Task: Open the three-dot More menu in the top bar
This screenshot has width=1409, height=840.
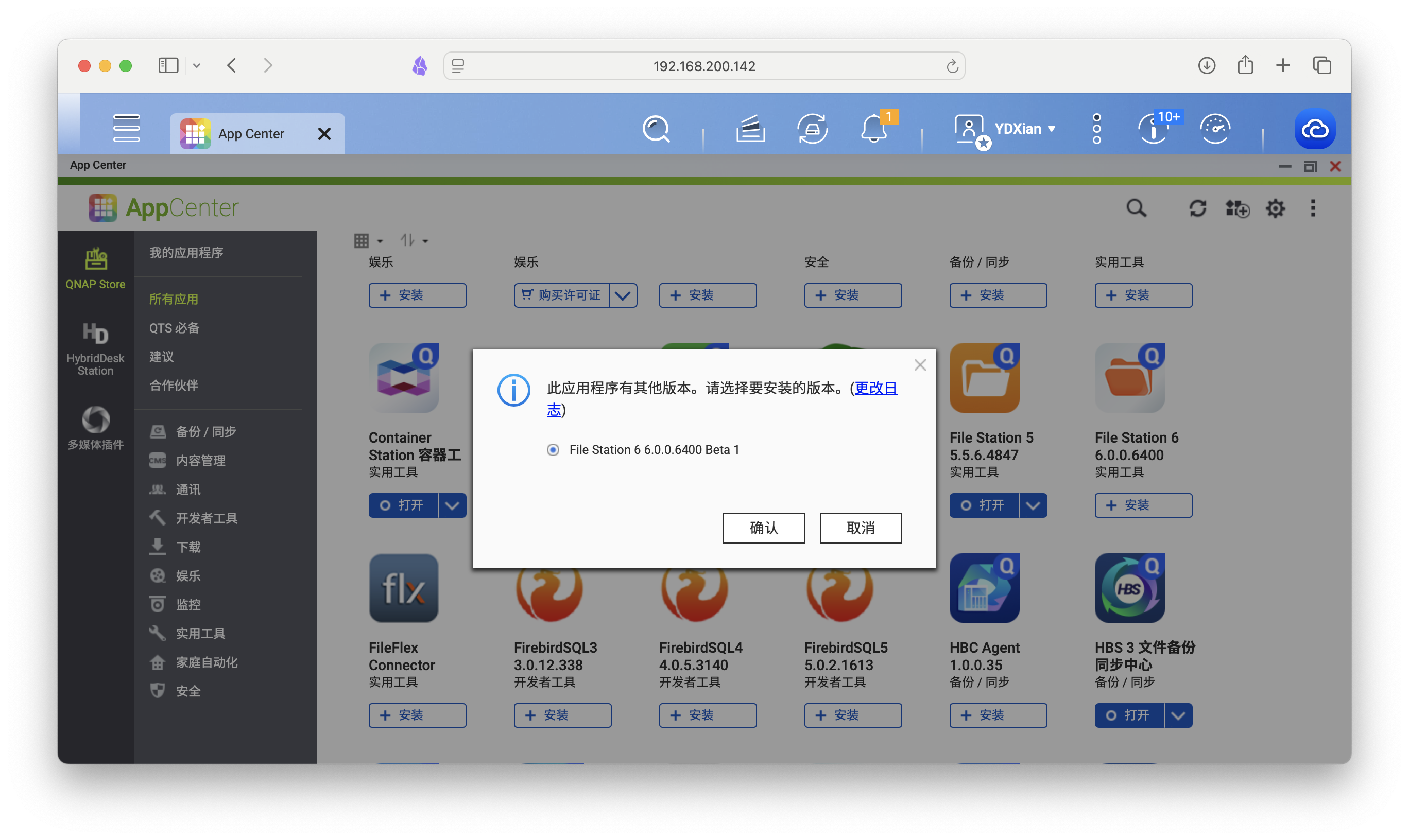Action: (1096, 129)
